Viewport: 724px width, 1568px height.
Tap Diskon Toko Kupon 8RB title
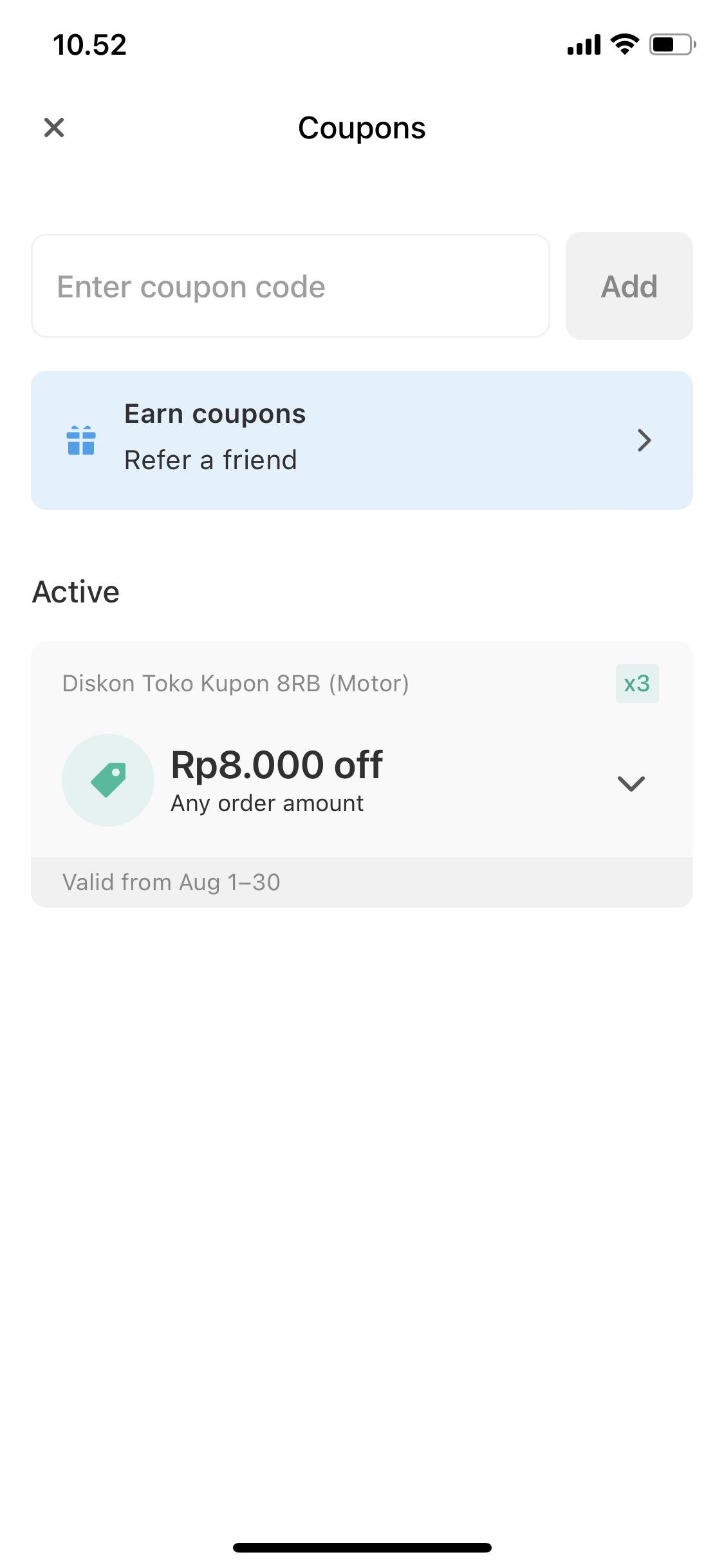pyautogui.click(x=236, y=684)
